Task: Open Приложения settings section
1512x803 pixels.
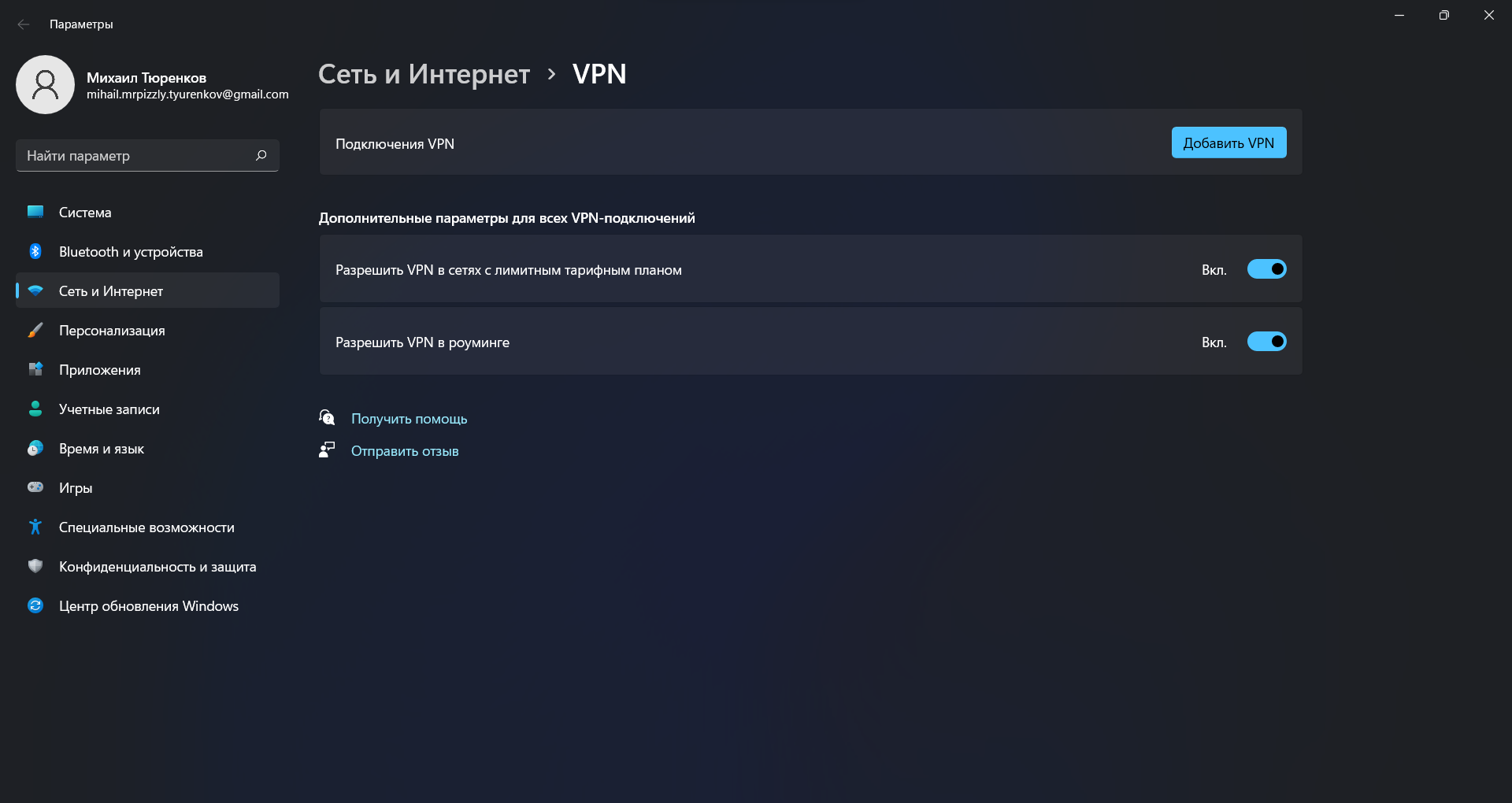Action: click(x=147, y=369)
